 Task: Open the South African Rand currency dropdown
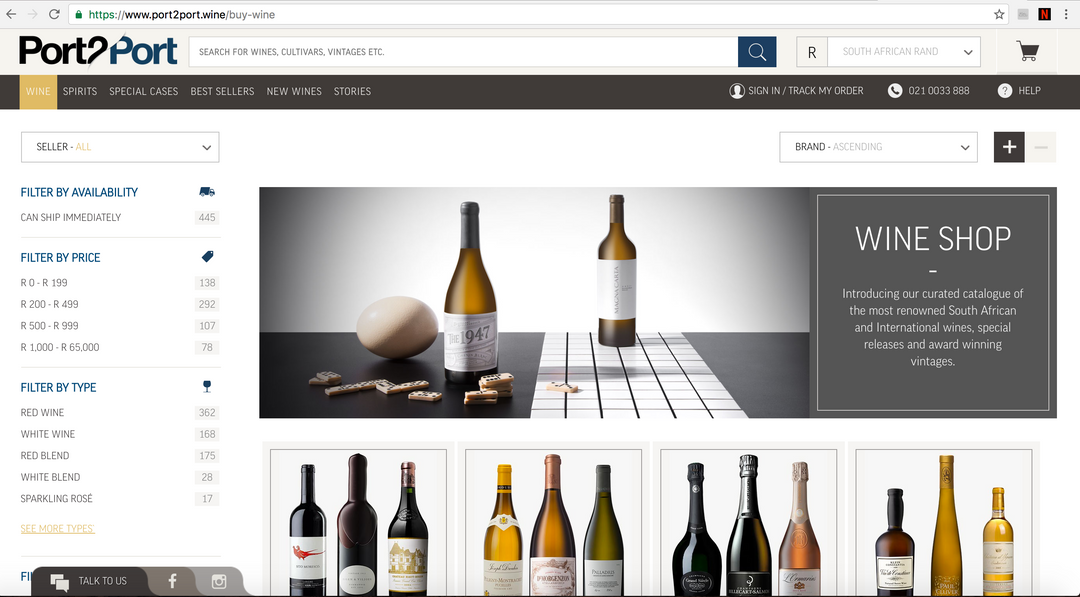point(906,52)
